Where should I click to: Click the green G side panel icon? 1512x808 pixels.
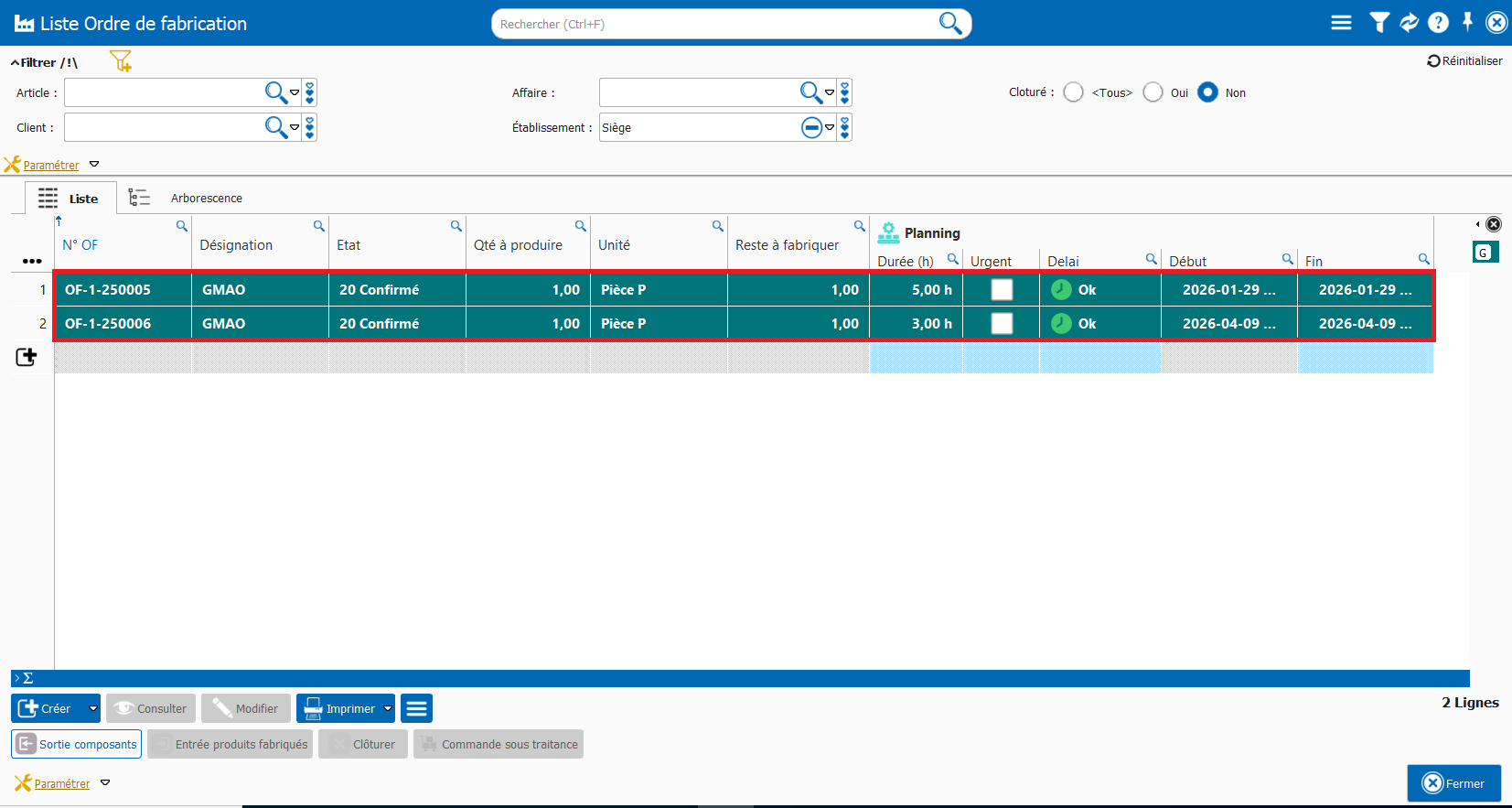pos(1485,253)
